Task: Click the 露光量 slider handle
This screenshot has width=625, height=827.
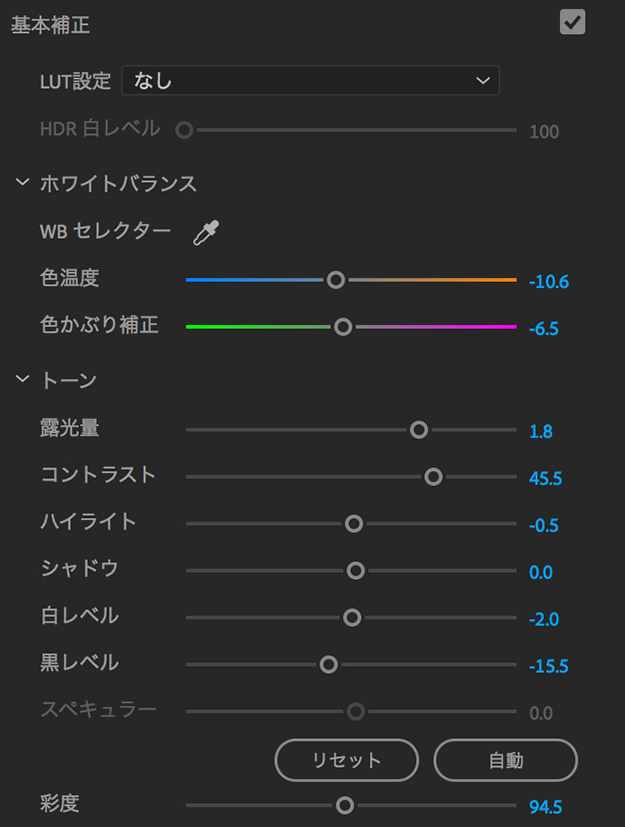Action: pos(419,430)
